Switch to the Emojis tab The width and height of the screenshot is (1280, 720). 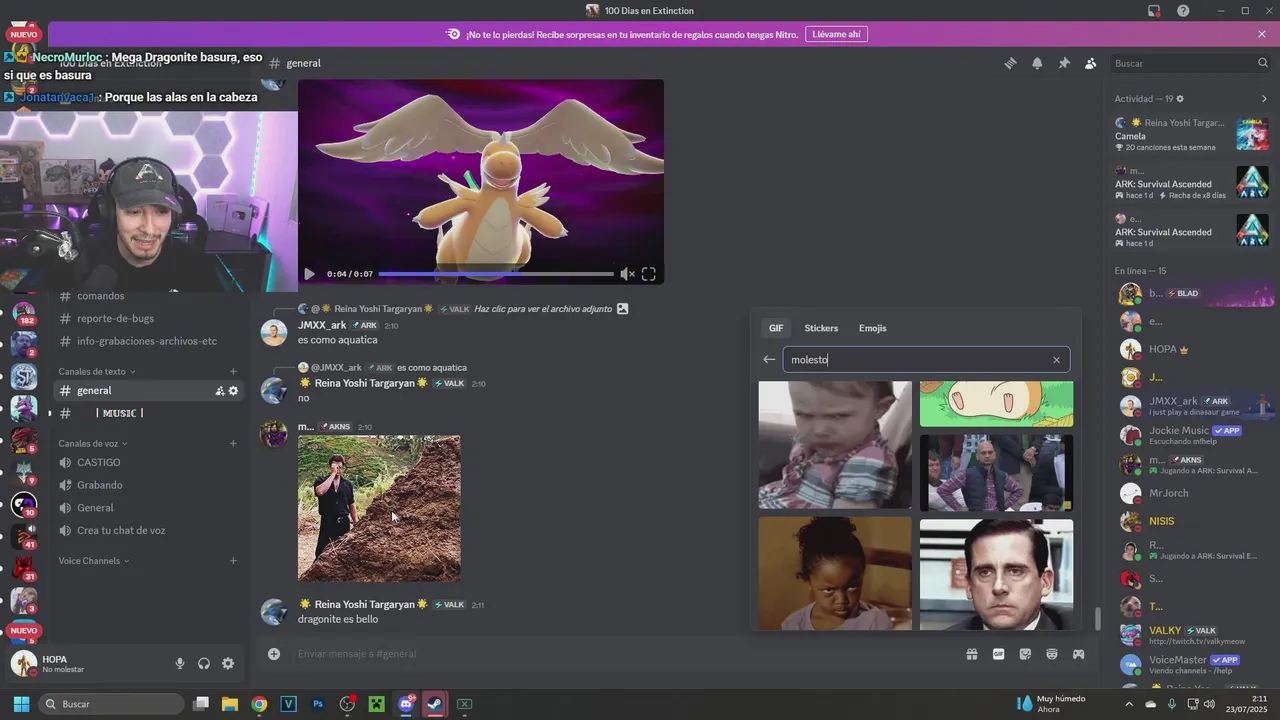872,328
